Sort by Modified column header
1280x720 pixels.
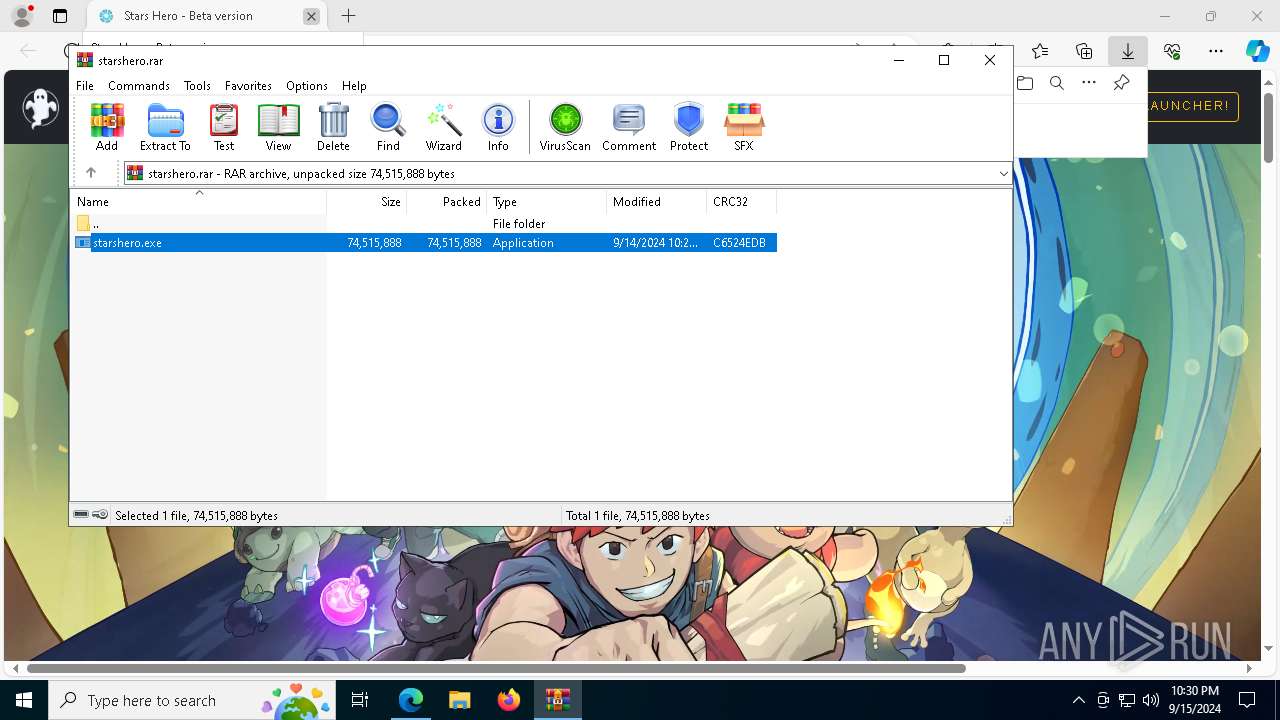pyautogui.click(x=656, y=201)
